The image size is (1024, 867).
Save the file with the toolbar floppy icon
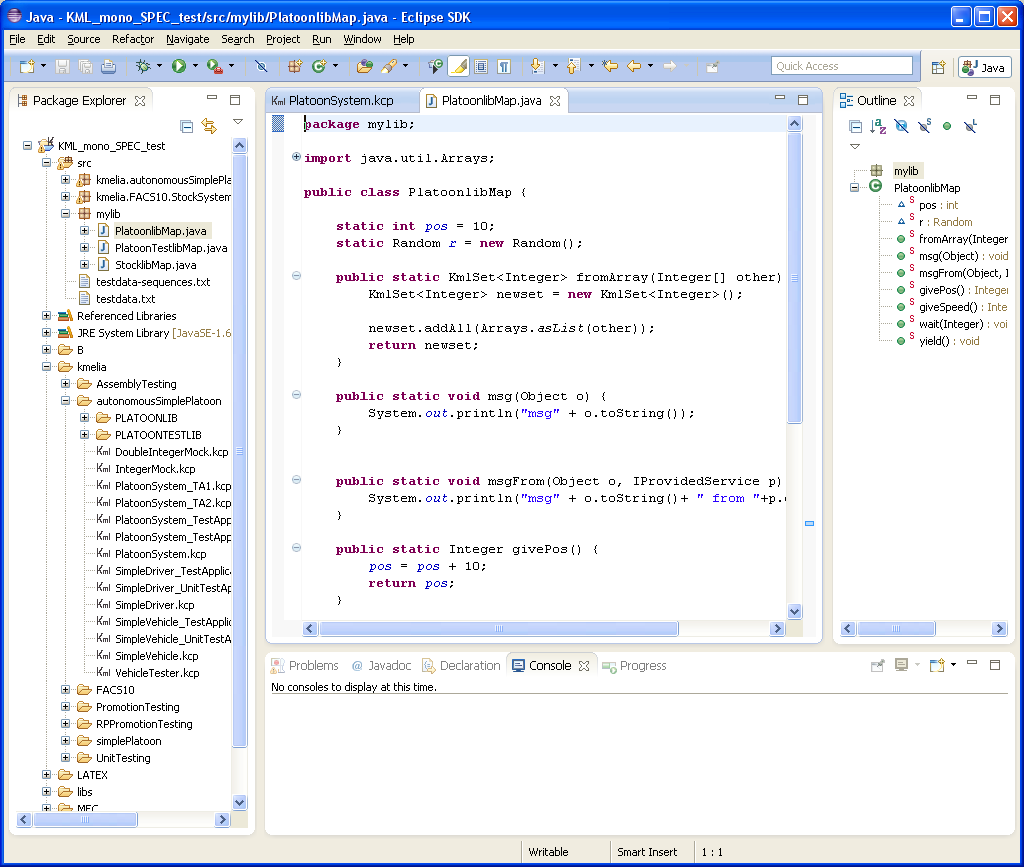point(62,66)
